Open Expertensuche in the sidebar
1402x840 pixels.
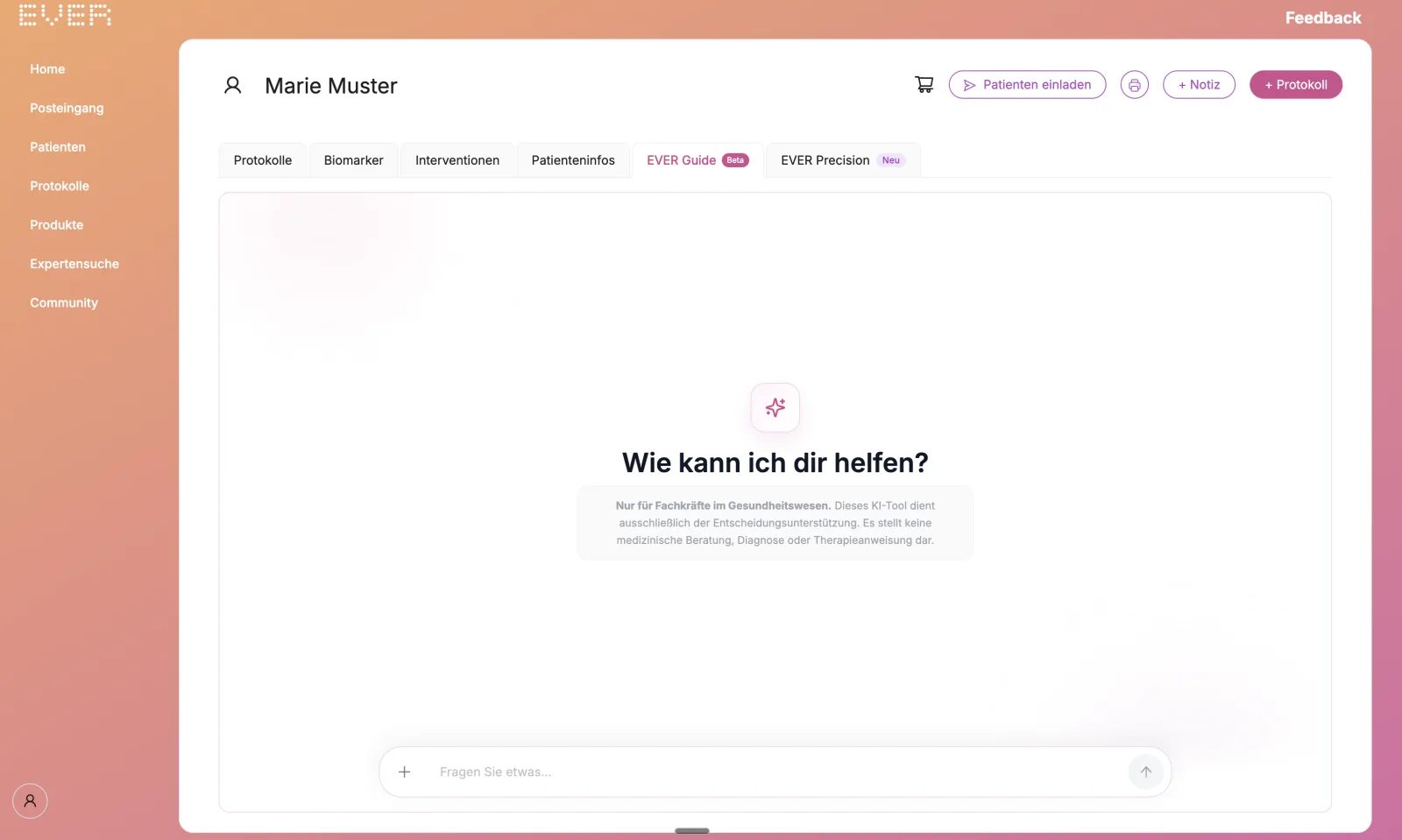[x=74, y=264]
